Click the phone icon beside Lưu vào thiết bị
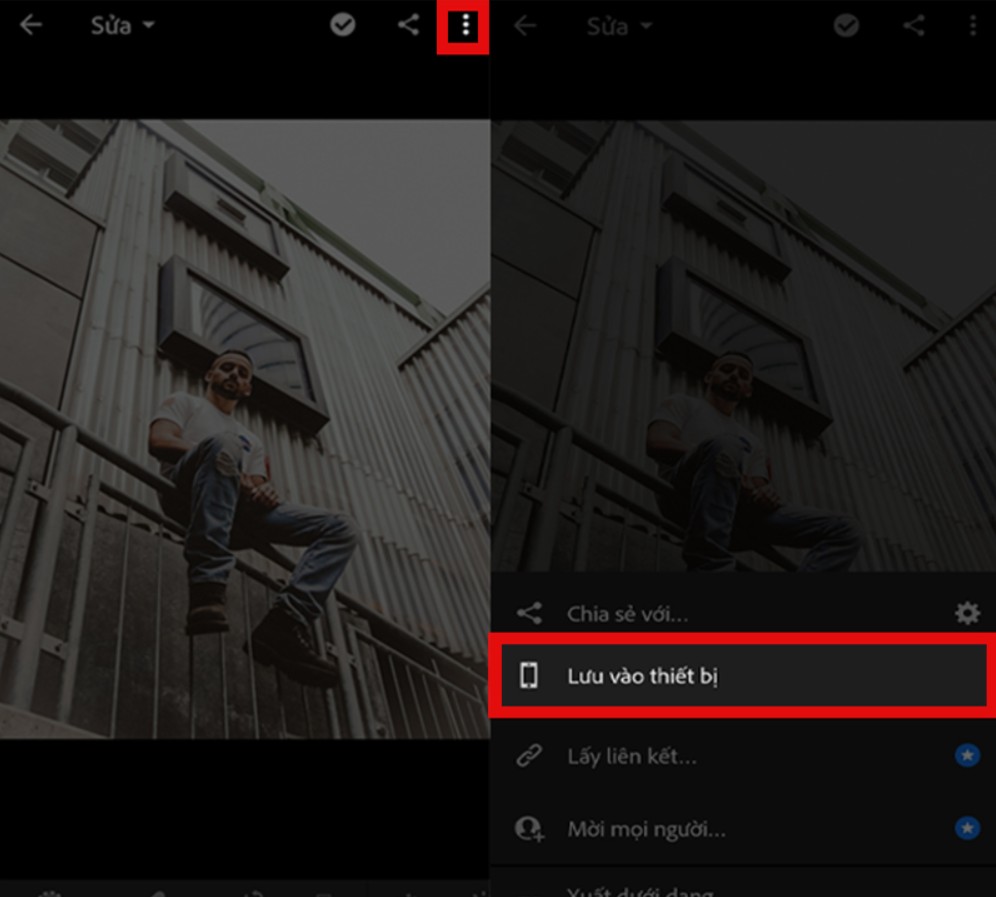The image size is (996, 897). click(x=528, y=676)
